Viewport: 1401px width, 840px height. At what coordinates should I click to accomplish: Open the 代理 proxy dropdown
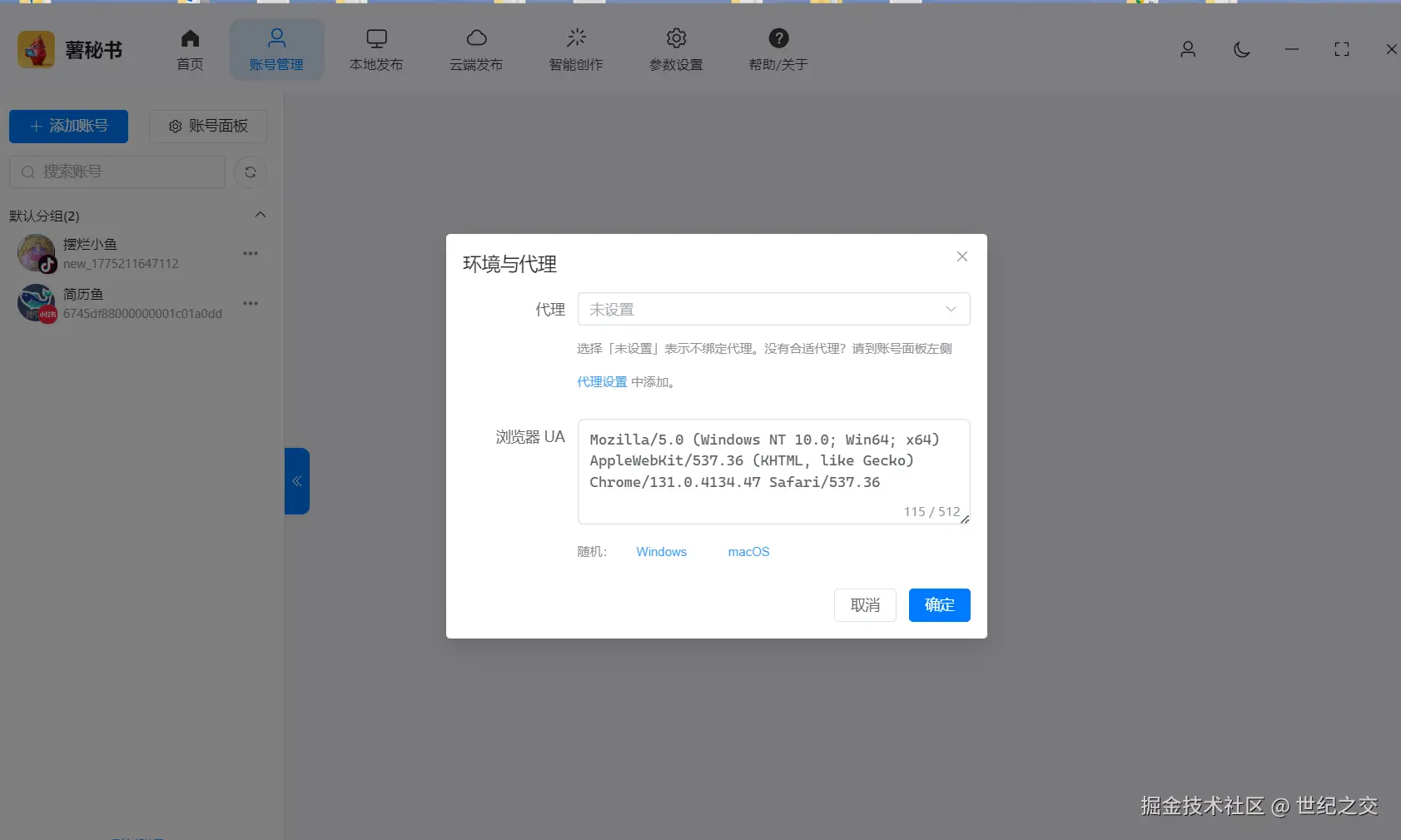tap(773, 308)
